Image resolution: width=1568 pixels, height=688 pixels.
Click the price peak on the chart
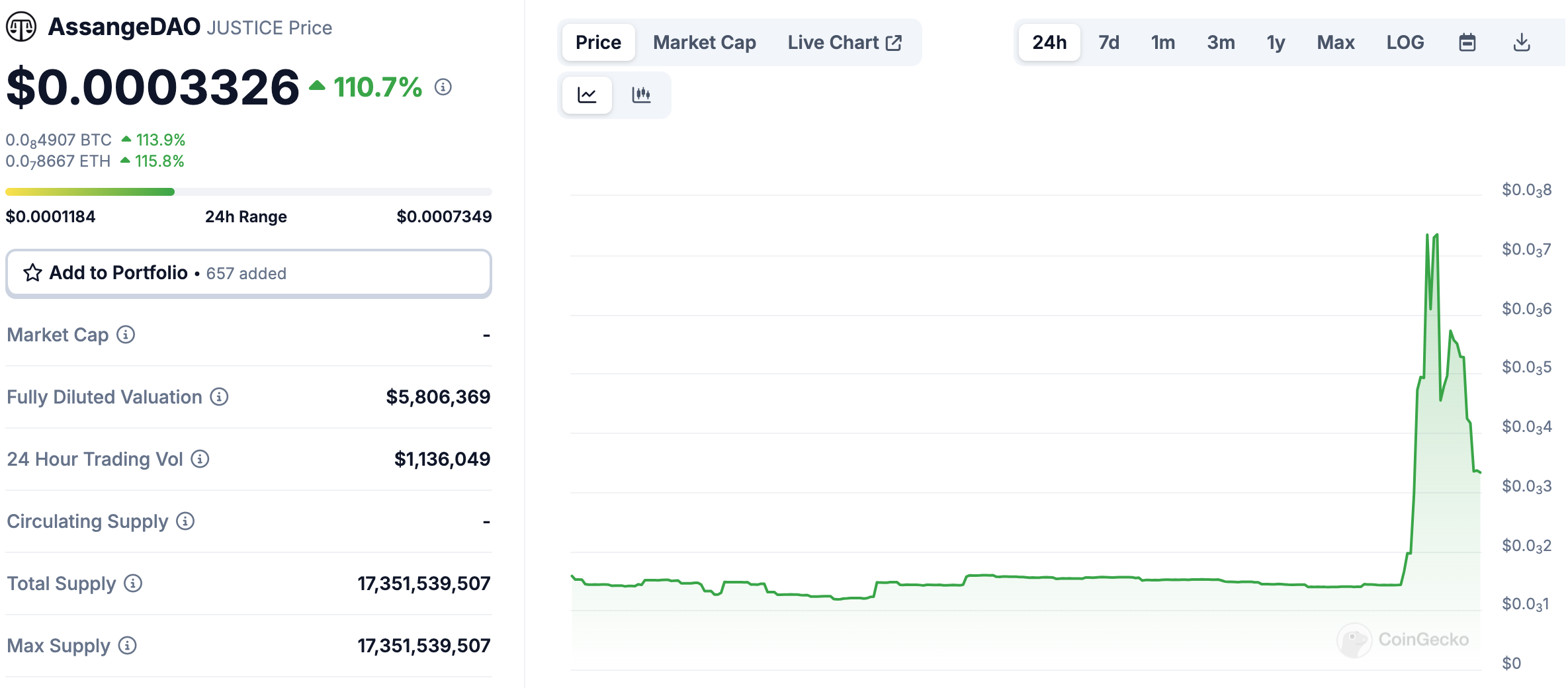pos(1436,236)
